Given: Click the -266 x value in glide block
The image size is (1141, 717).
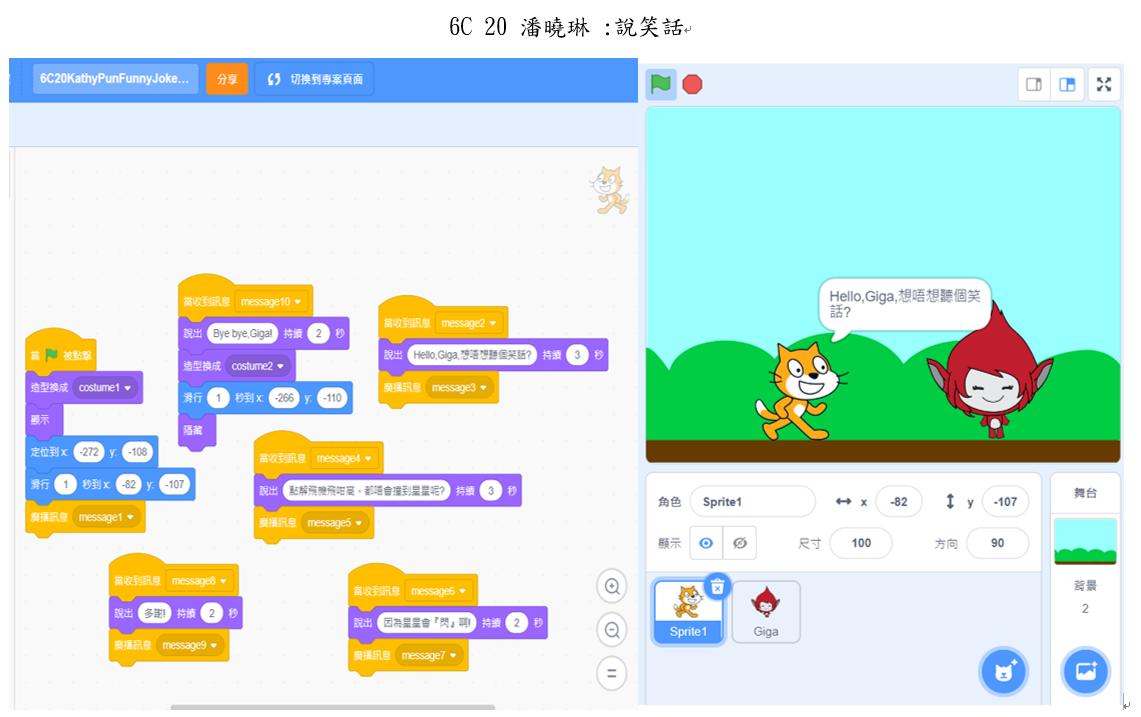Looking at the screenshot, I should 284,397.
